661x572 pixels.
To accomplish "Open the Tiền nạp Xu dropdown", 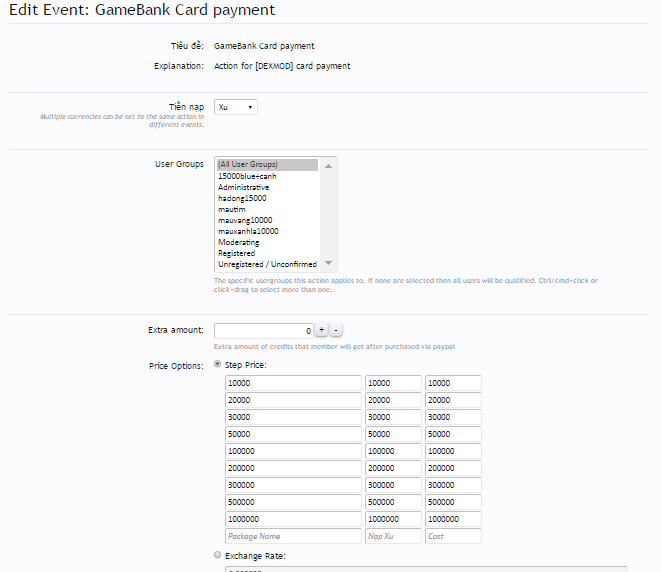I will (x=235, y=107).
